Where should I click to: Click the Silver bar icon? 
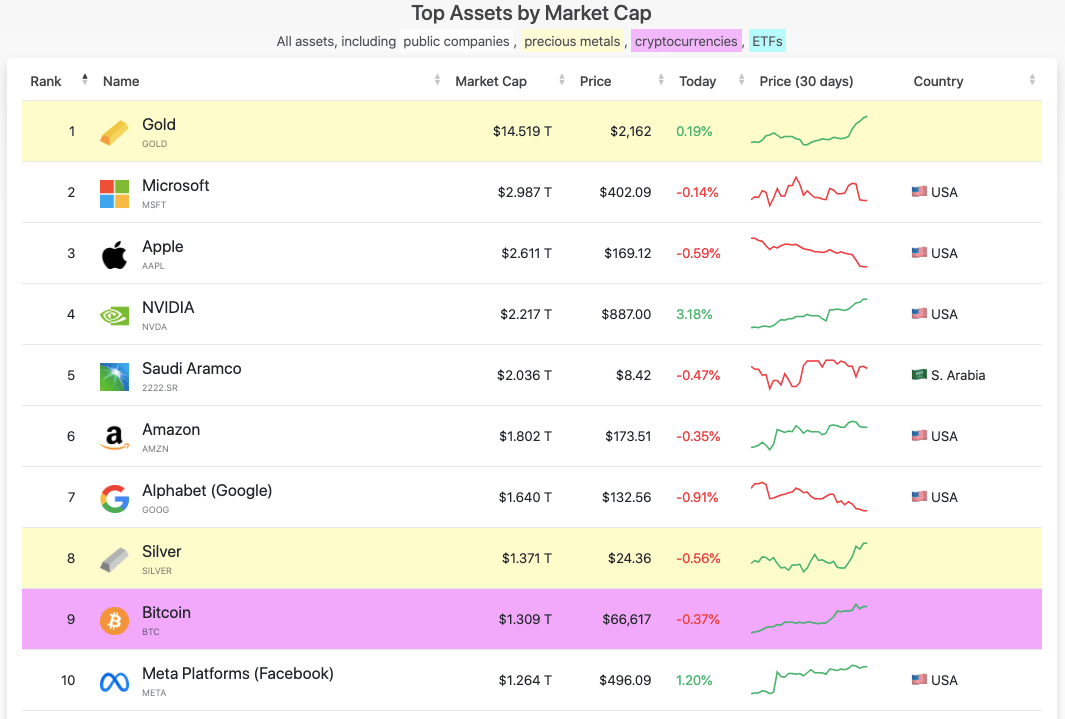click(x=114, y=559)
